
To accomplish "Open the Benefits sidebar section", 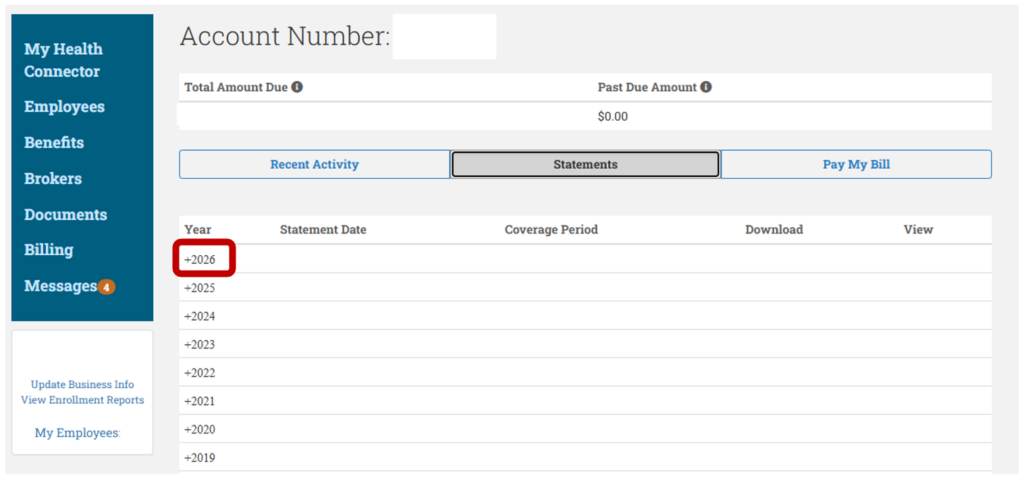I will click(x=54, y=142).
